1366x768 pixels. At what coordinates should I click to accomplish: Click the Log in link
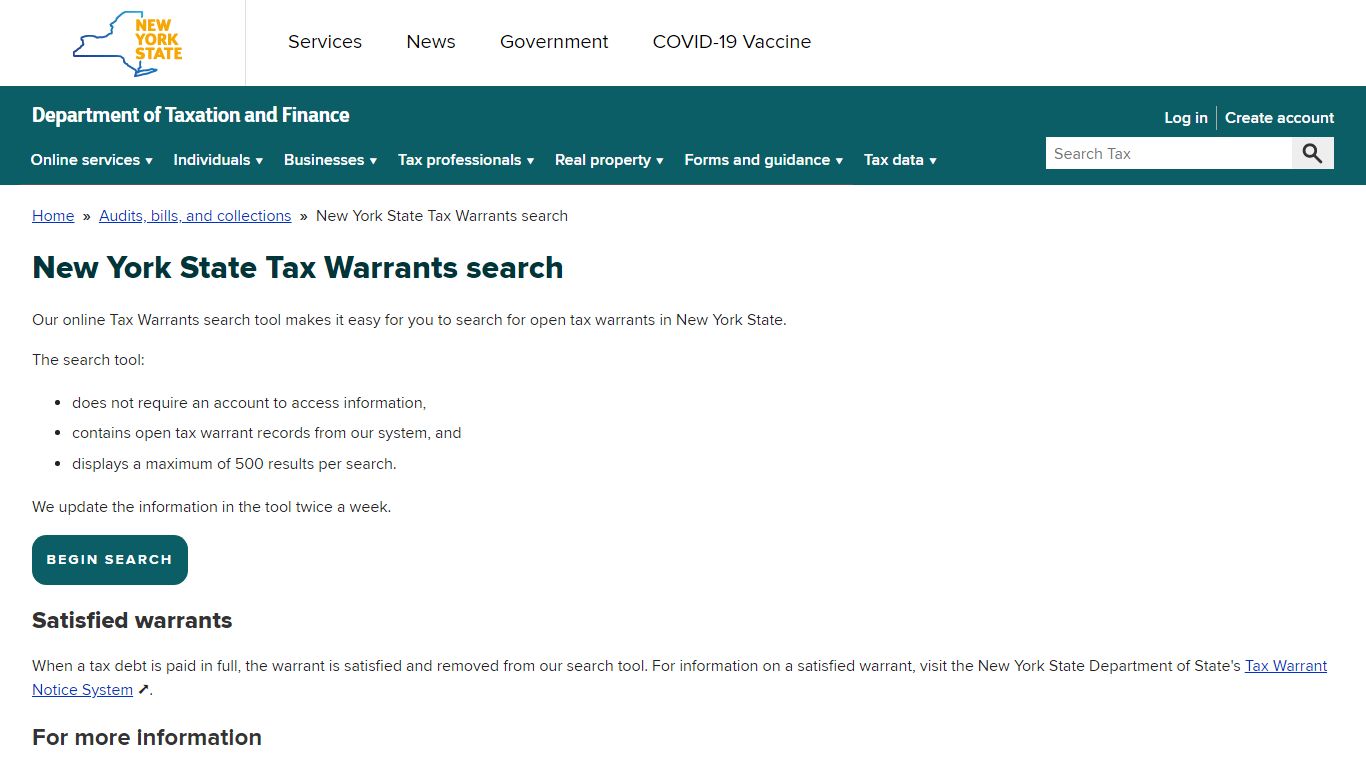pos(1186,118)
